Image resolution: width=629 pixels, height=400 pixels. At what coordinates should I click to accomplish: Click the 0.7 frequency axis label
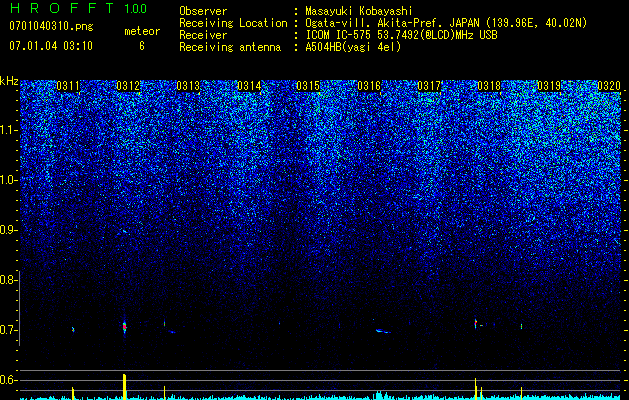click(x=8, y=330)
